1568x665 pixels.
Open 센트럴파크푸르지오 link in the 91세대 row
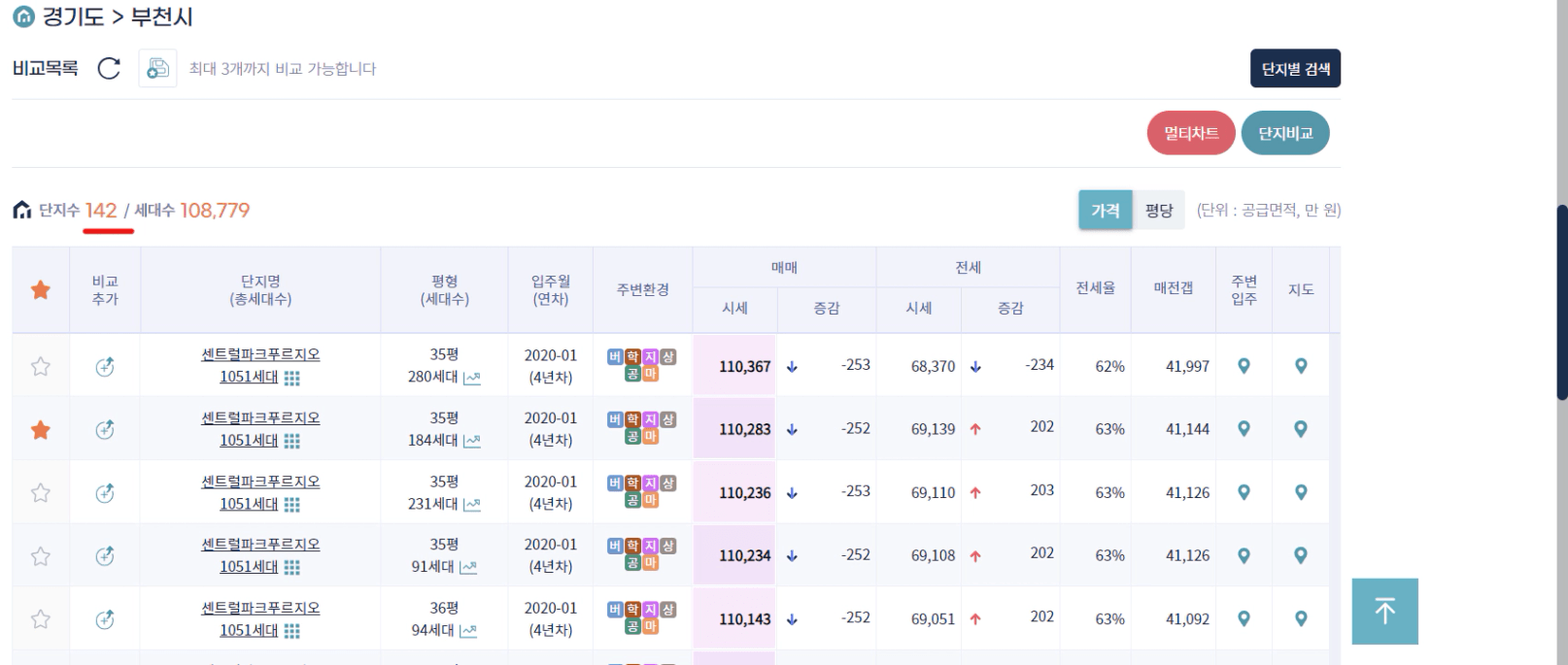point(260,545)
